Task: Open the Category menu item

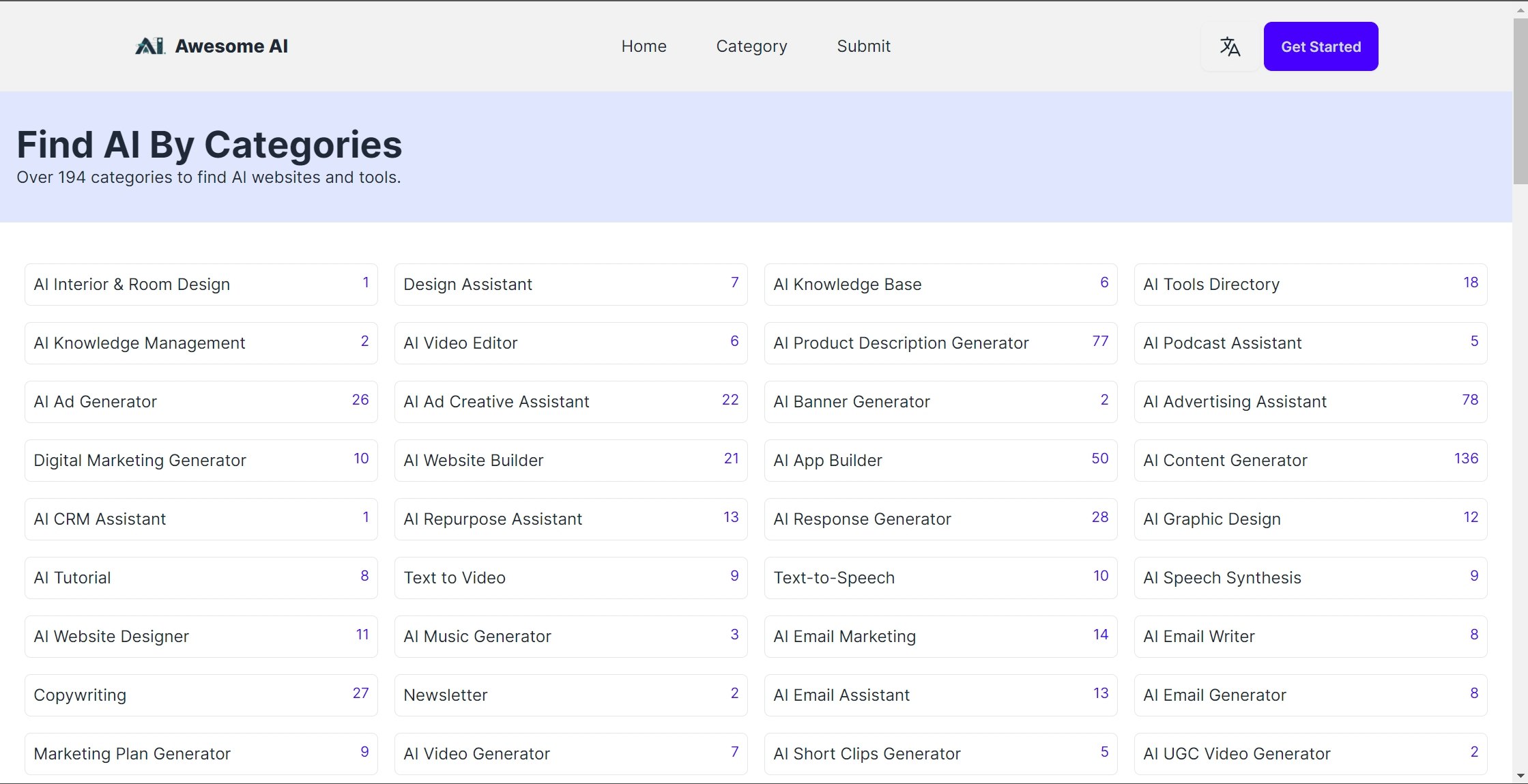Action: pyautogui.click(x=751, y=46)
